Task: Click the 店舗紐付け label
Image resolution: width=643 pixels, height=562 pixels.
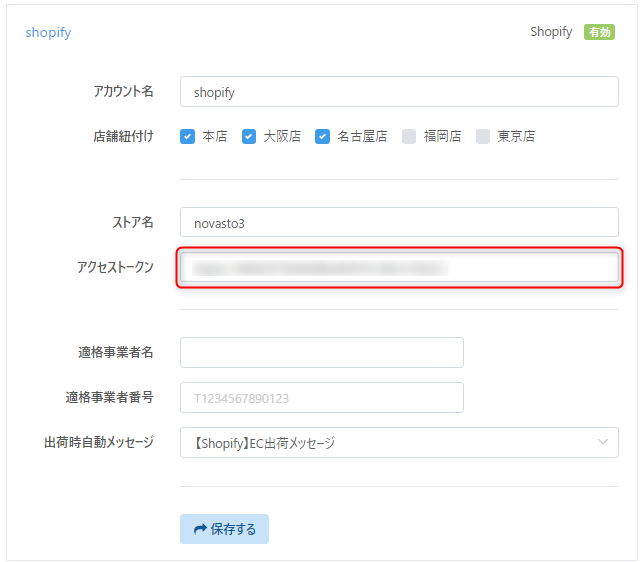Action: pyautogui.click(x=123, y=136)
